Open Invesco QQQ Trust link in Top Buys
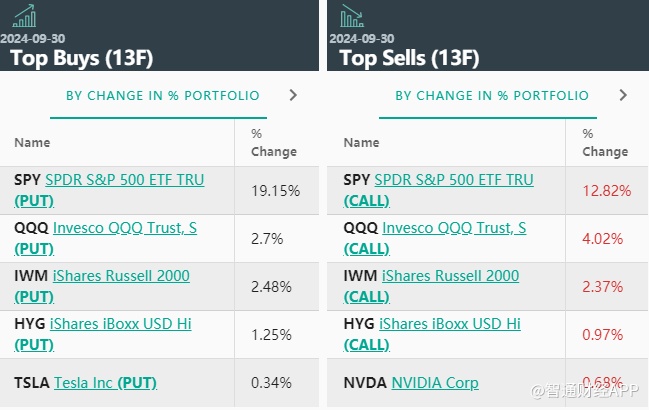 pos(124,228)
